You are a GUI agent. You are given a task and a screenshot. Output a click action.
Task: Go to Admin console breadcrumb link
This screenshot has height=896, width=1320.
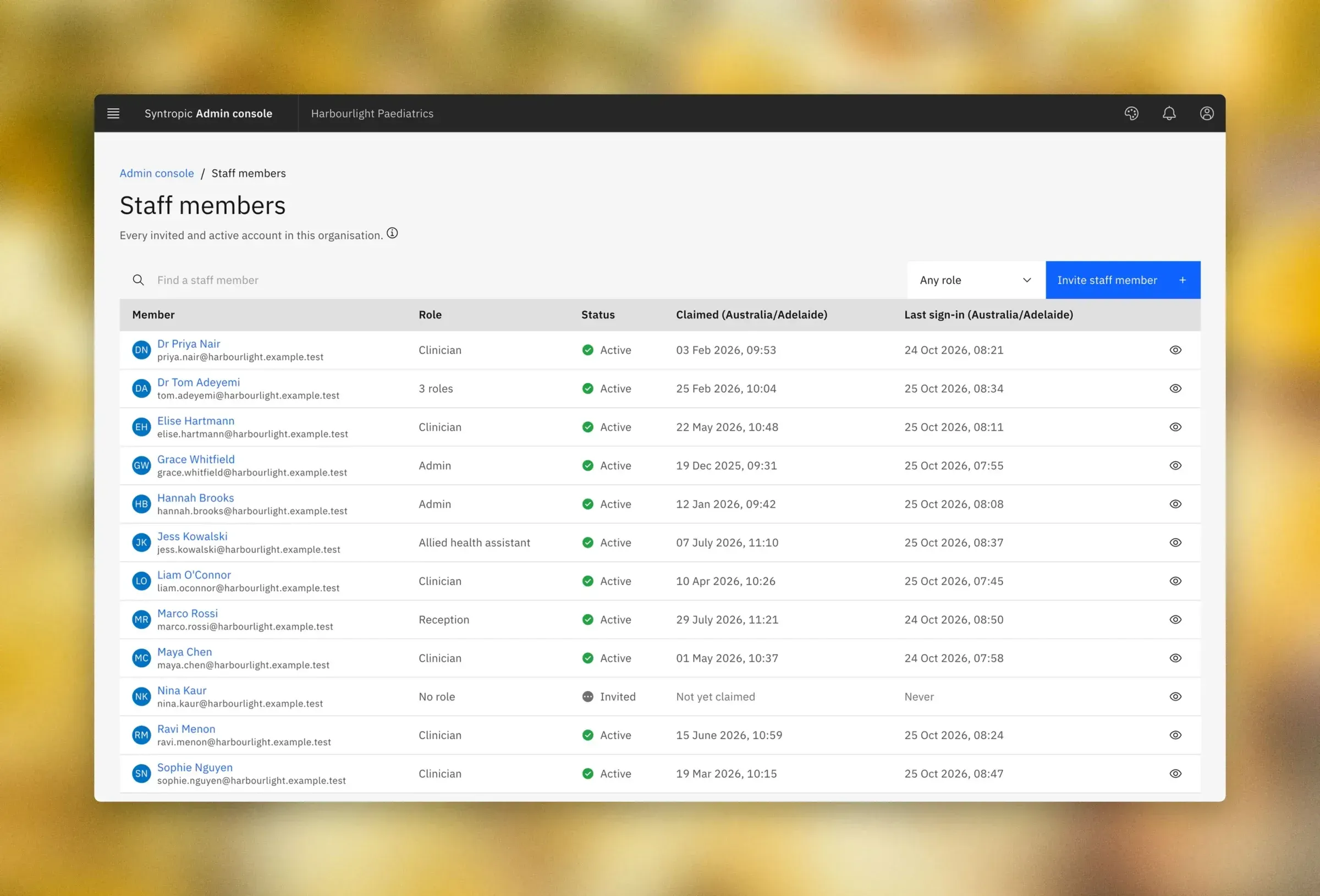[157, 173]
